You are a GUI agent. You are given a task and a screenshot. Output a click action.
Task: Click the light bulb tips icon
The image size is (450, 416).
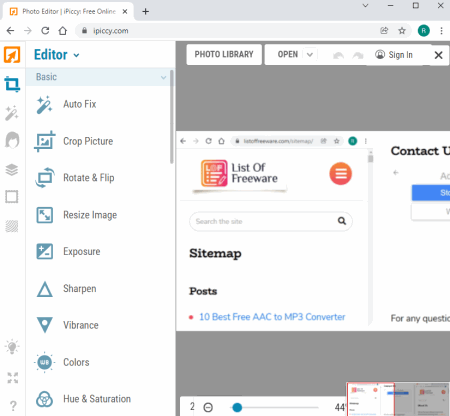[12, 347]
